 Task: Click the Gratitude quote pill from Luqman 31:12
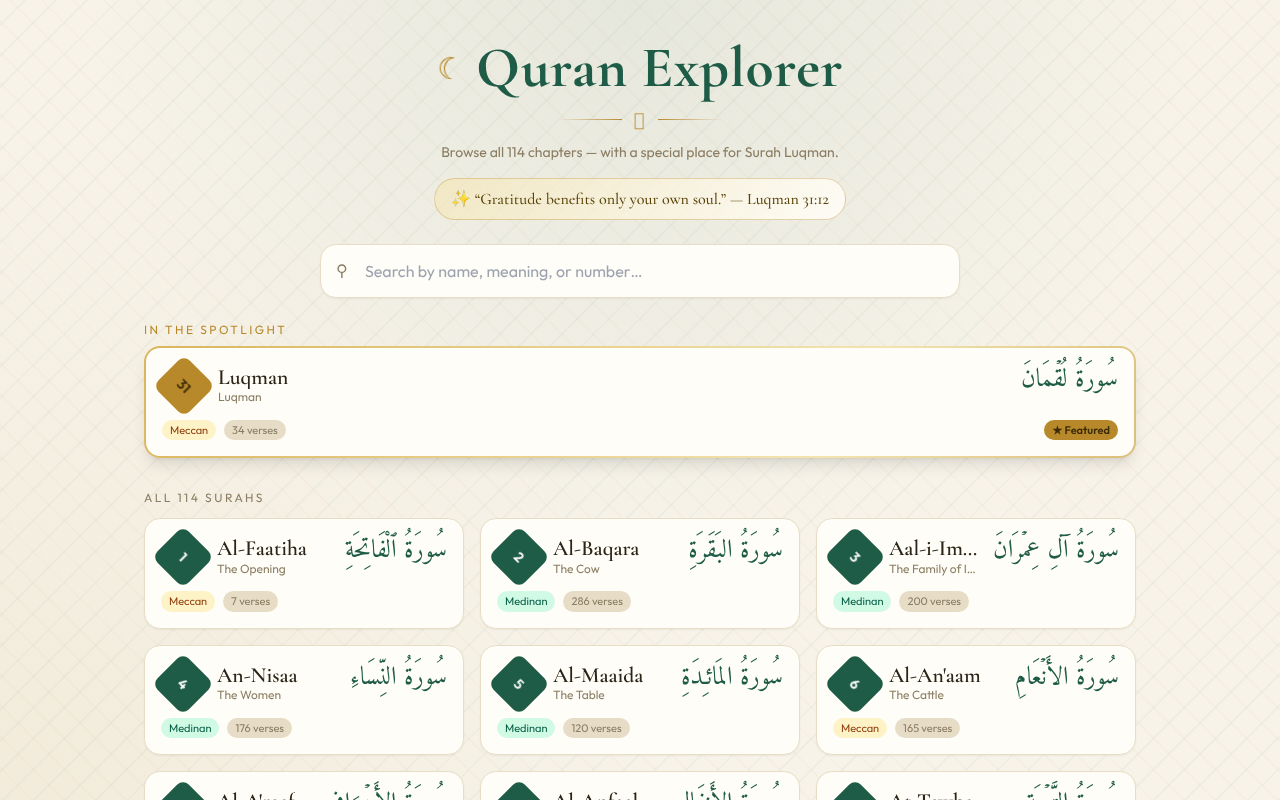640,199
